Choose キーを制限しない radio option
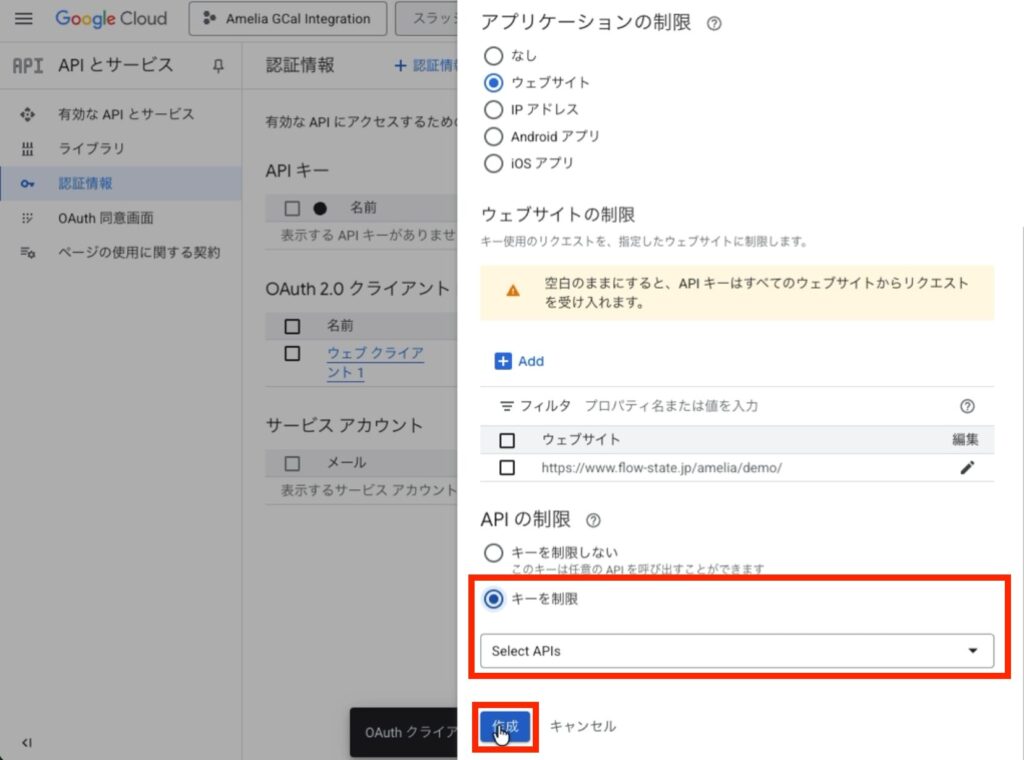The width and height of the screenshot is (1024, 760). point(493,553)
